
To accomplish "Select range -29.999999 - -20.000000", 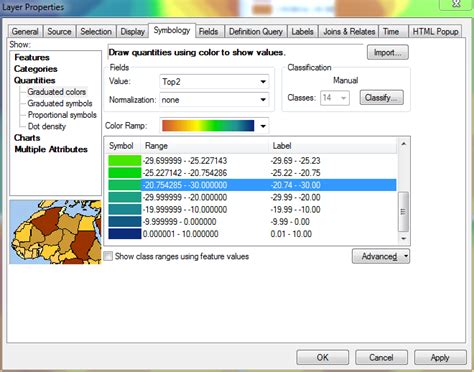I will coord(185,197).
